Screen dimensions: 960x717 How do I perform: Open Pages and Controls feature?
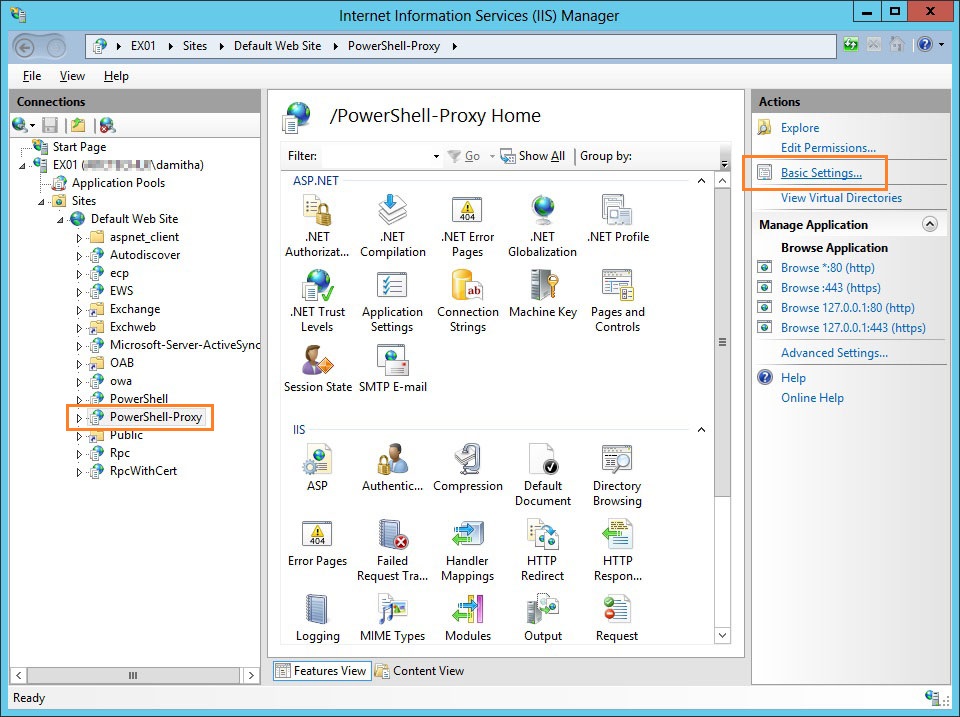coord(618,301)
